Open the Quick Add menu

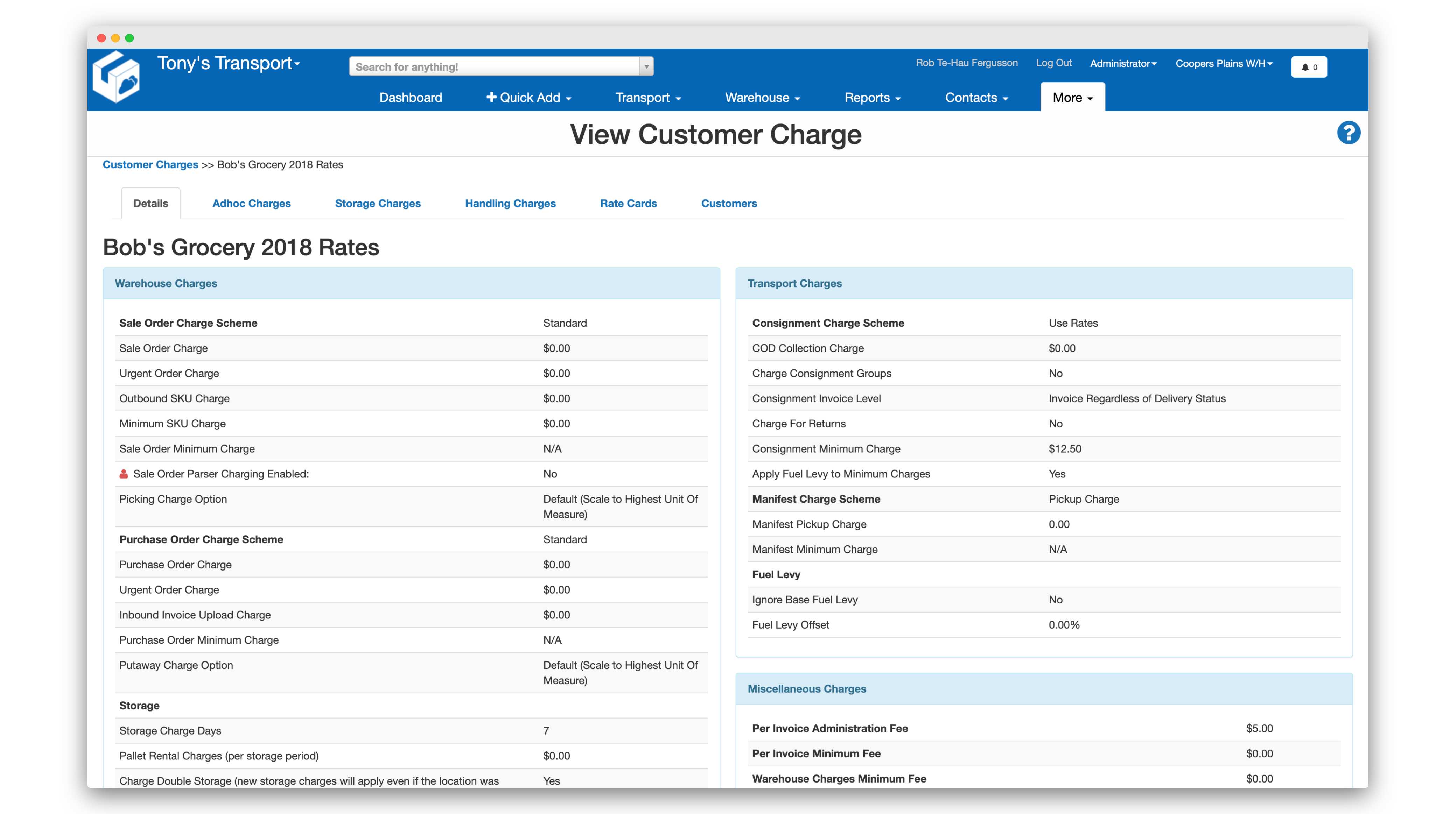pyautogui.click(x=528, y=98)
